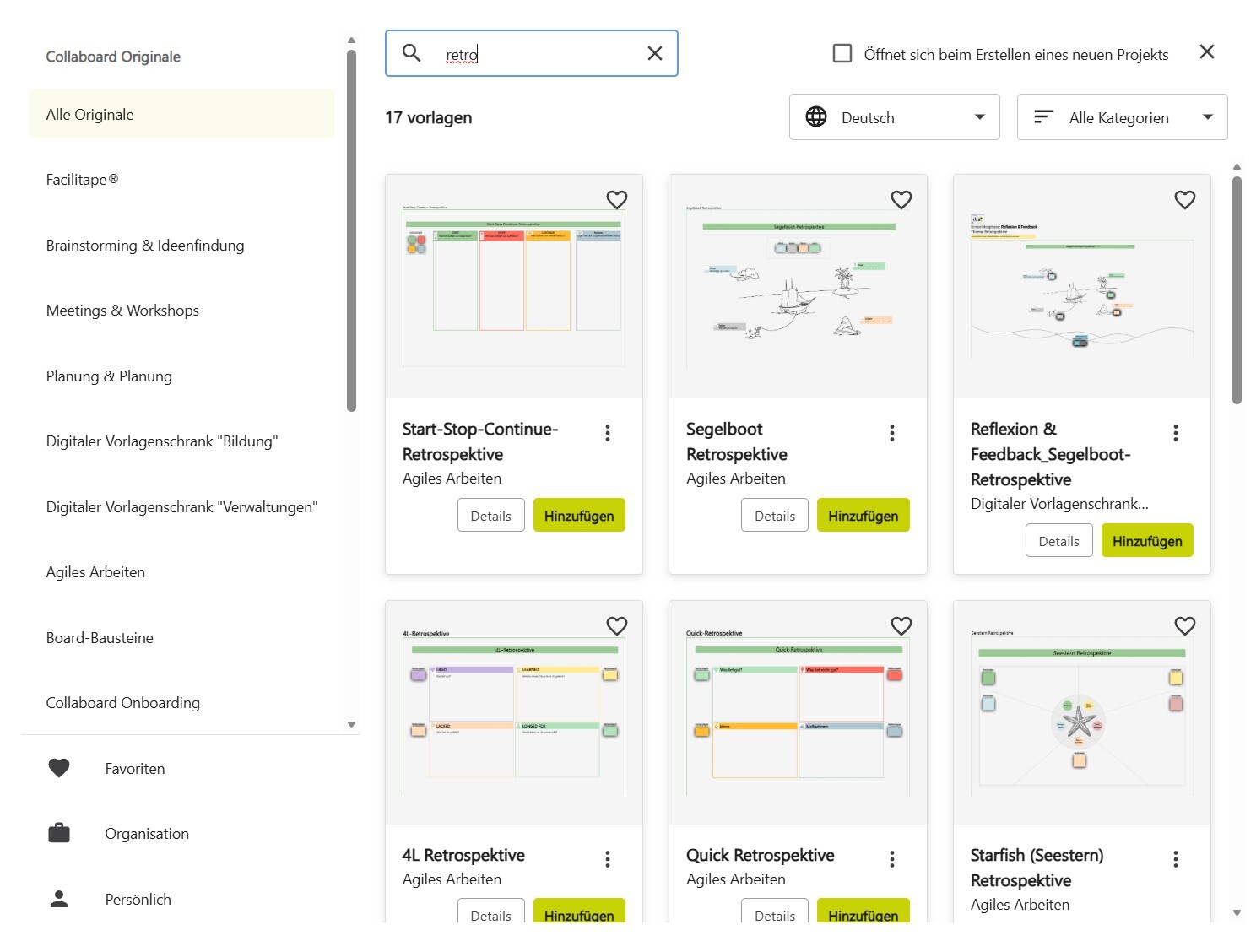The height and width of the screenshot is (952, 1256).
Task: Open options menu for 4L Retrospektive
Action: click(608, 859)
